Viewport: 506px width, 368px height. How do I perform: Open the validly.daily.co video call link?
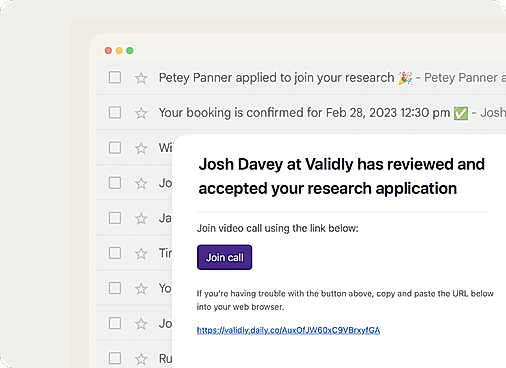(288, 330)
